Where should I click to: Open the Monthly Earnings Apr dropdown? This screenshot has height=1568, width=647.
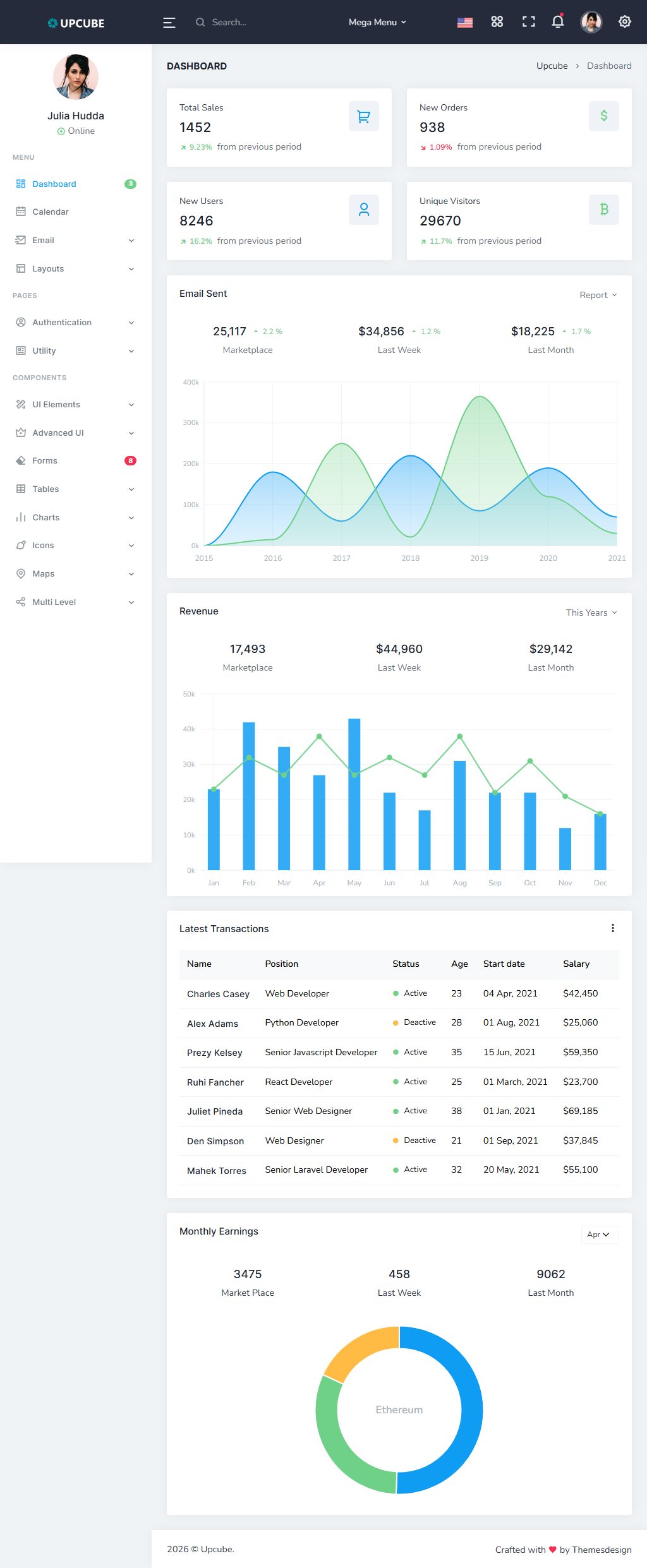point(600,1235)
